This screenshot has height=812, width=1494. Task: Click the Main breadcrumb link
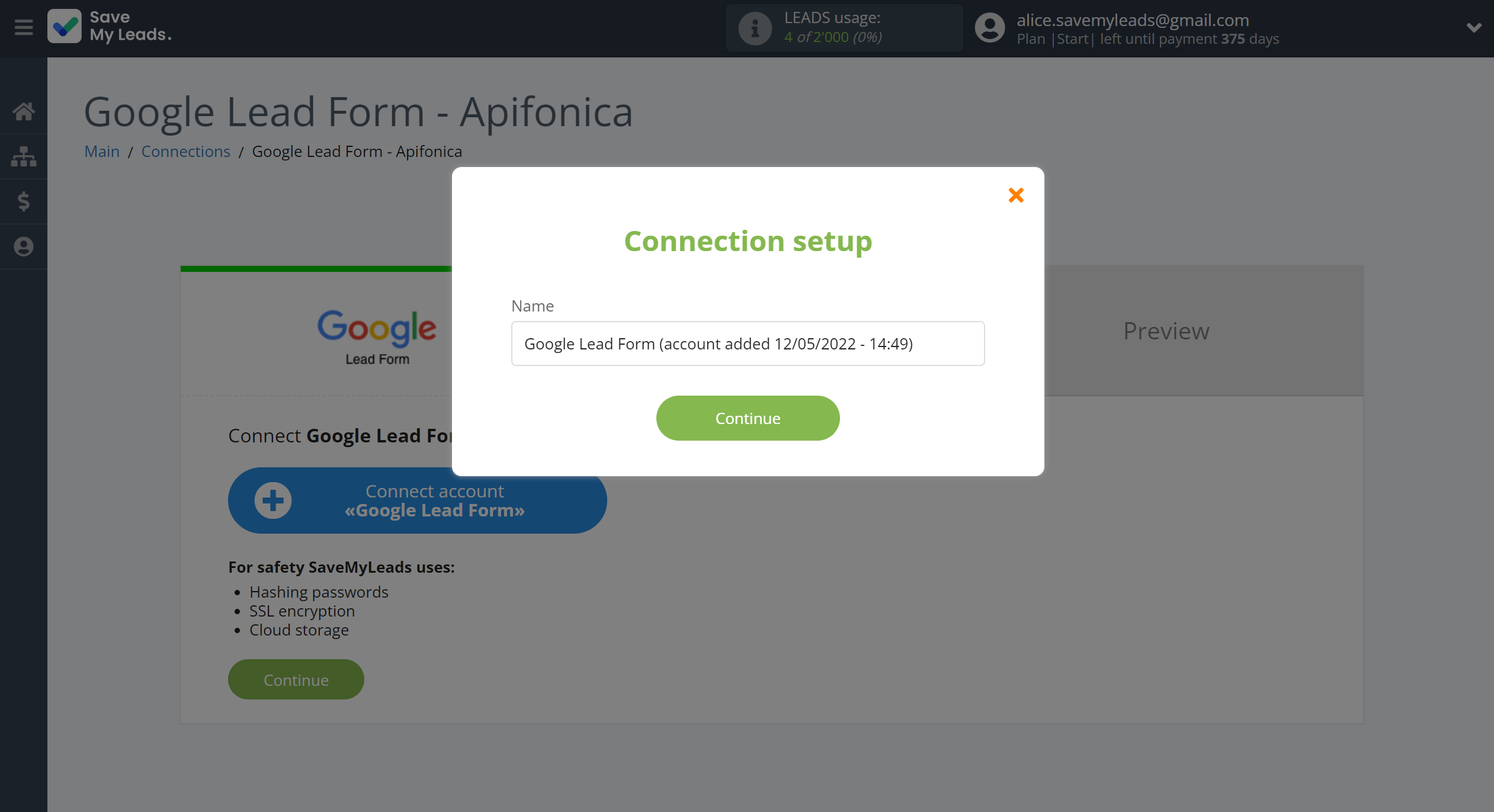[x=101, y=151]
